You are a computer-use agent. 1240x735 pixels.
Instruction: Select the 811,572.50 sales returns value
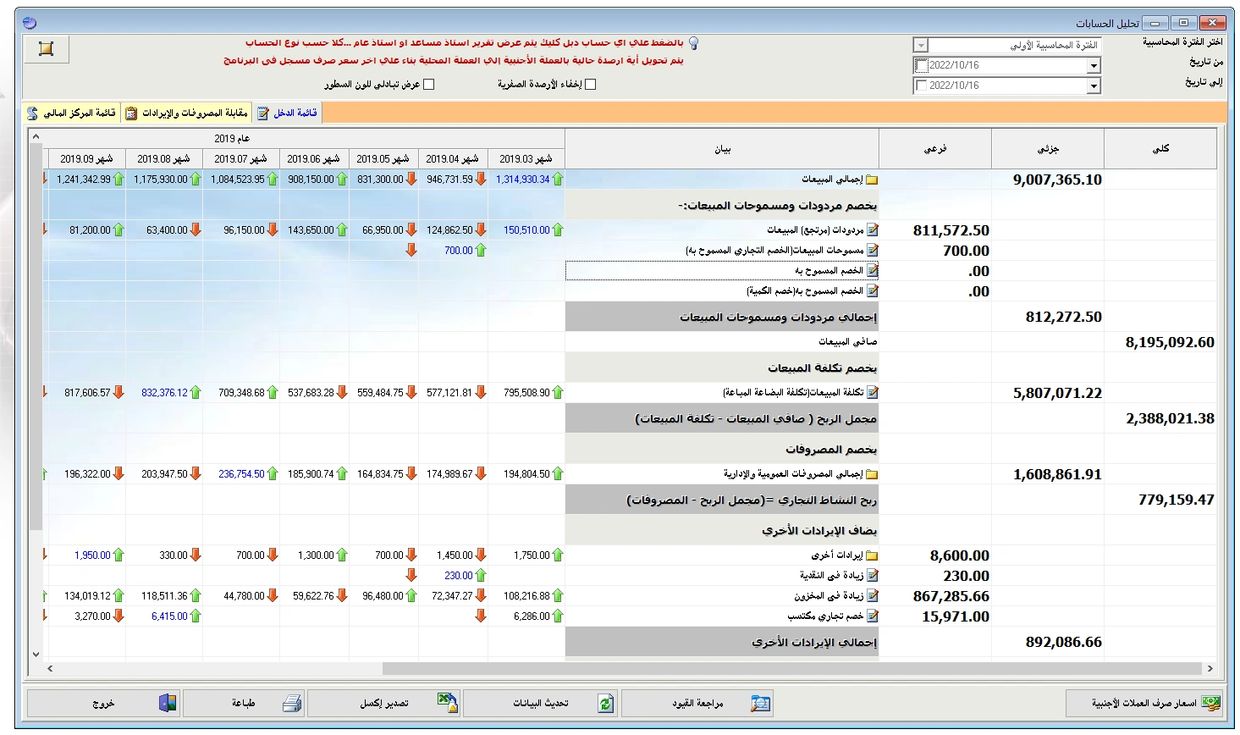951,230
